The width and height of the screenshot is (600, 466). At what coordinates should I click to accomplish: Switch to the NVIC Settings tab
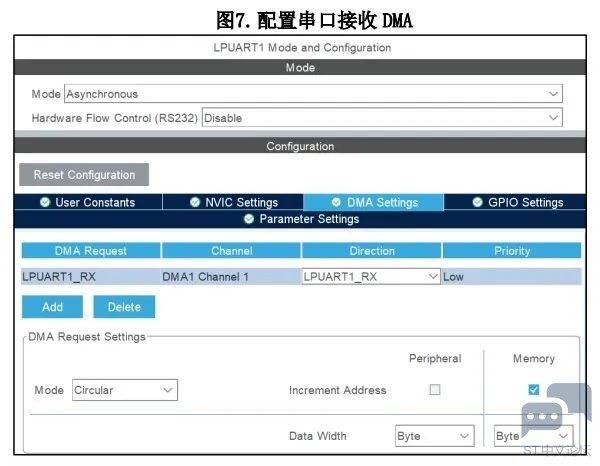click(x=233, y=202)
